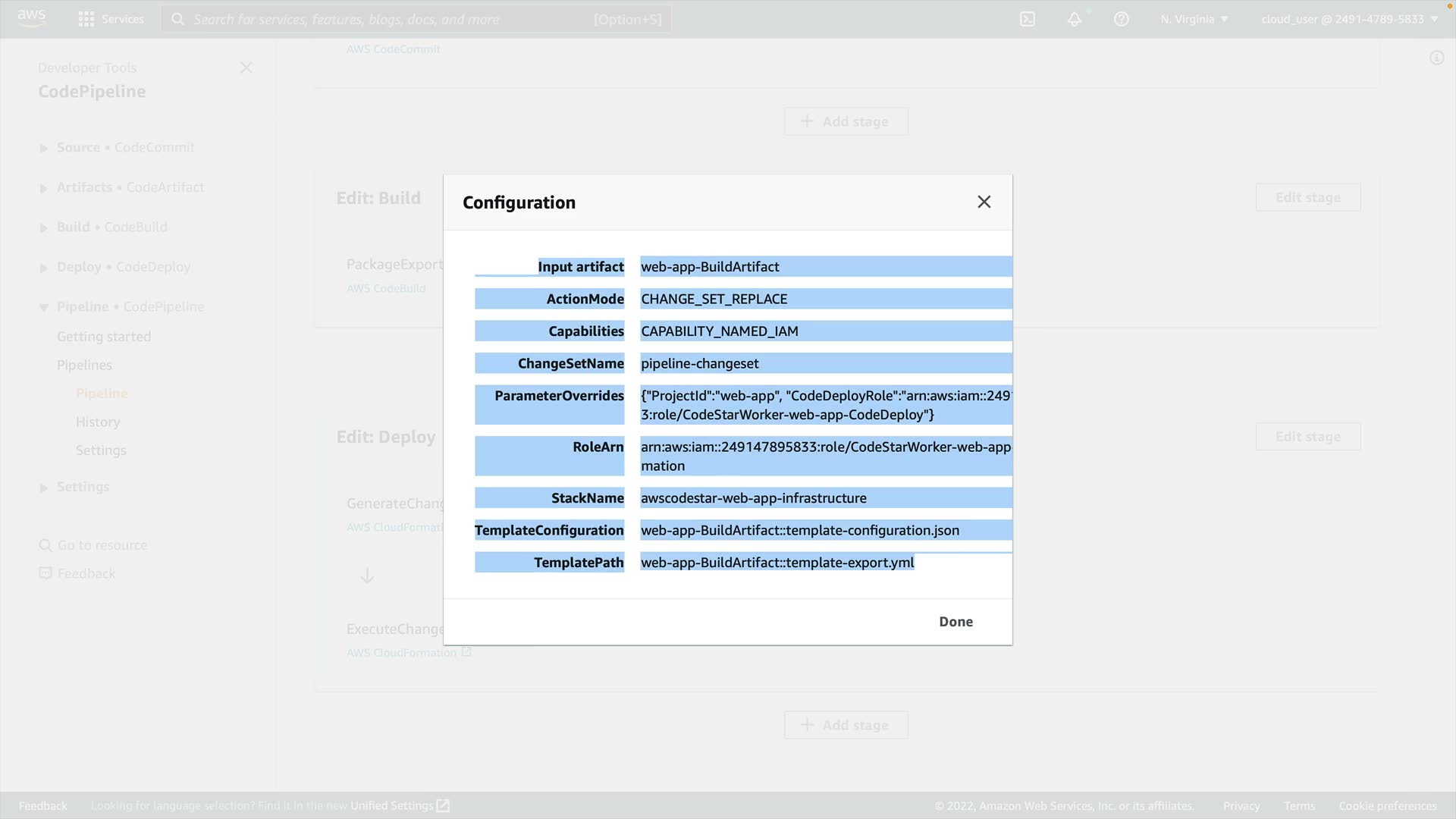This screenshot has height=819, width=1456.
Task: Open the notifications bell
Action: coord(1075,19)
